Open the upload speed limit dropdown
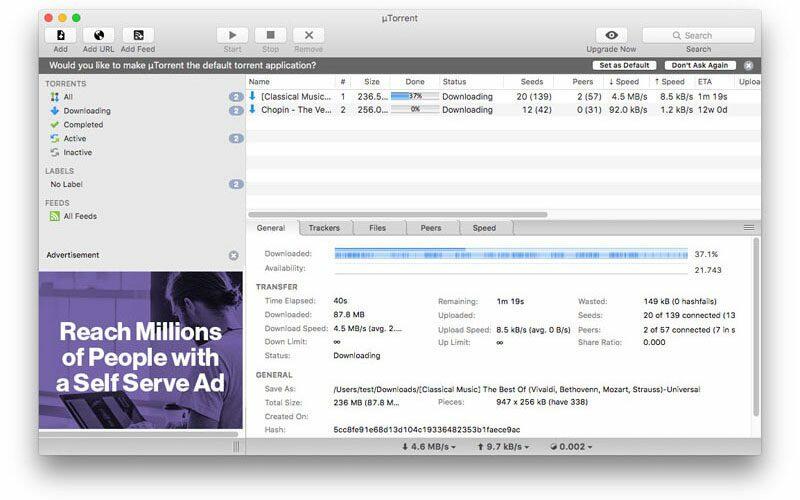This screenshot has height=500, width=800. (x=503, y=446)
